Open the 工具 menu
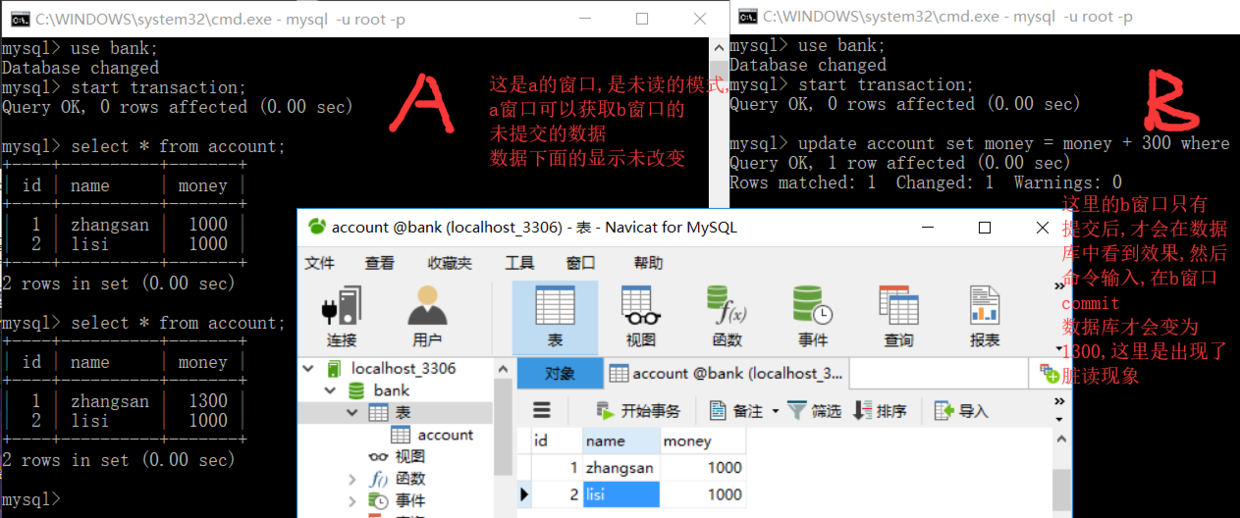The height and width of the screenshot is (518, 1240). pyautogui.click(x=519, y=263)
